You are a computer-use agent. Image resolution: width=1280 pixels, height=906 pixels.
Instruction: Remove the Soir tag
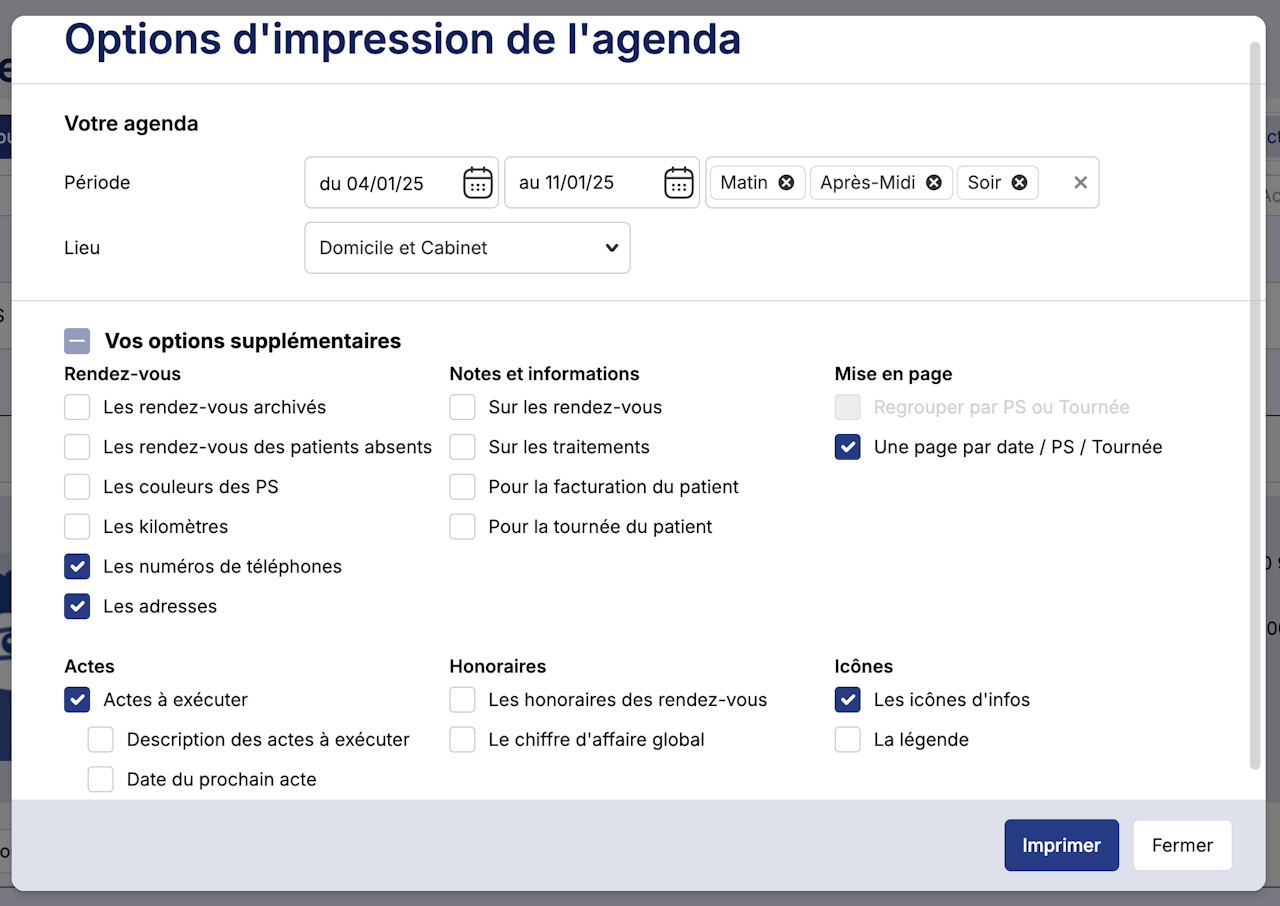[1019, 183]
